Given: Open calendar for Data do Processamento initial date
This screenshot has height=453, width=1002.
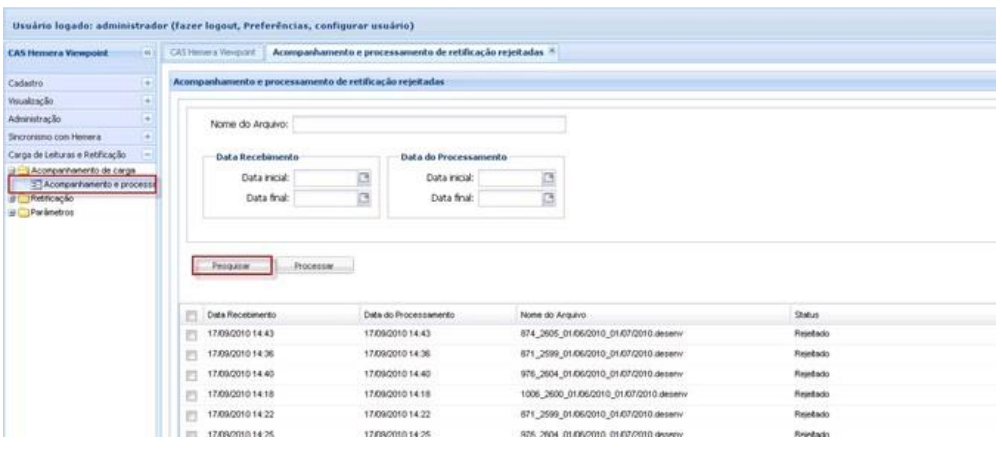Looking at the screenshot, I should coord(547,177).
